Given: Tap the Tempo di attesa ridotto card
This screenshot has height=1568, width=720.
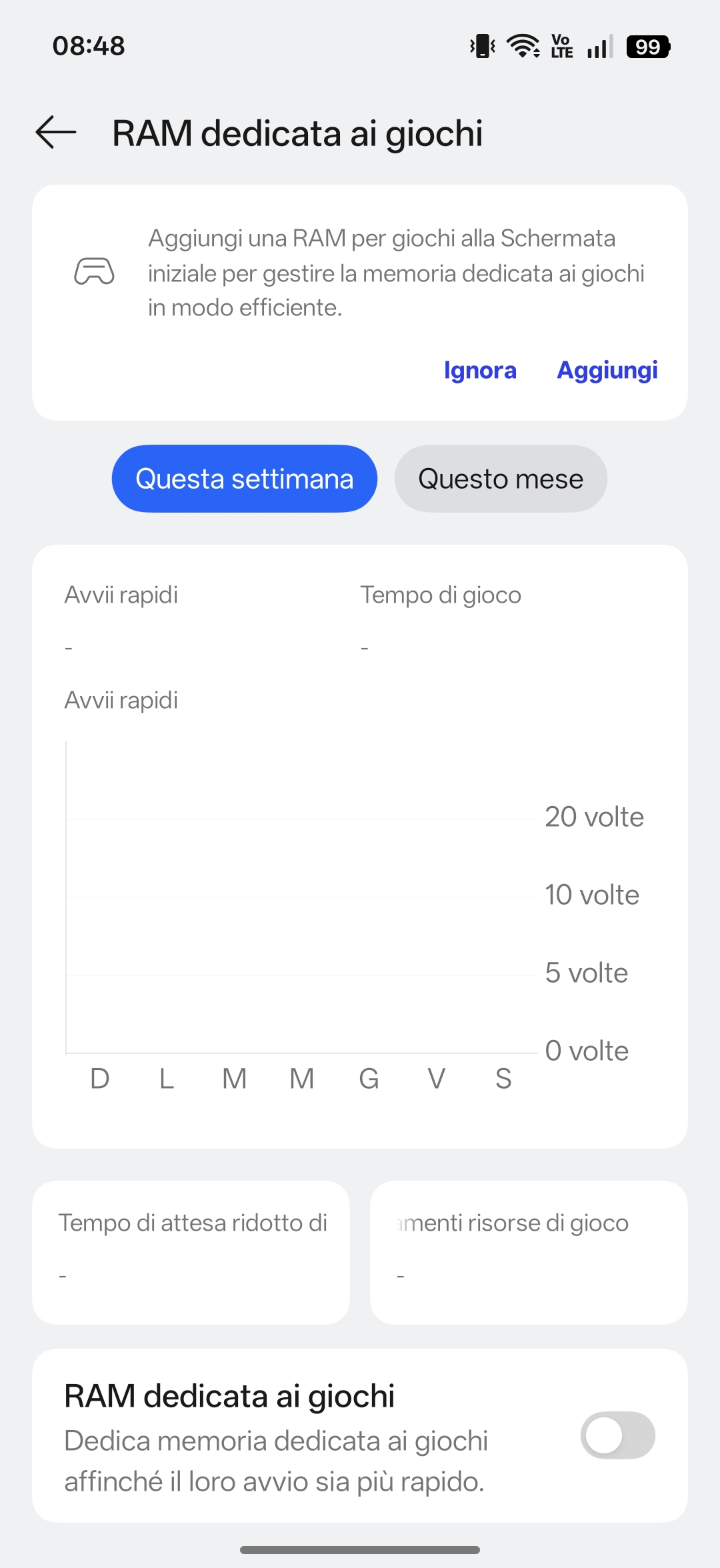Looking at the screenshot, I should (x=191, y=1252).
